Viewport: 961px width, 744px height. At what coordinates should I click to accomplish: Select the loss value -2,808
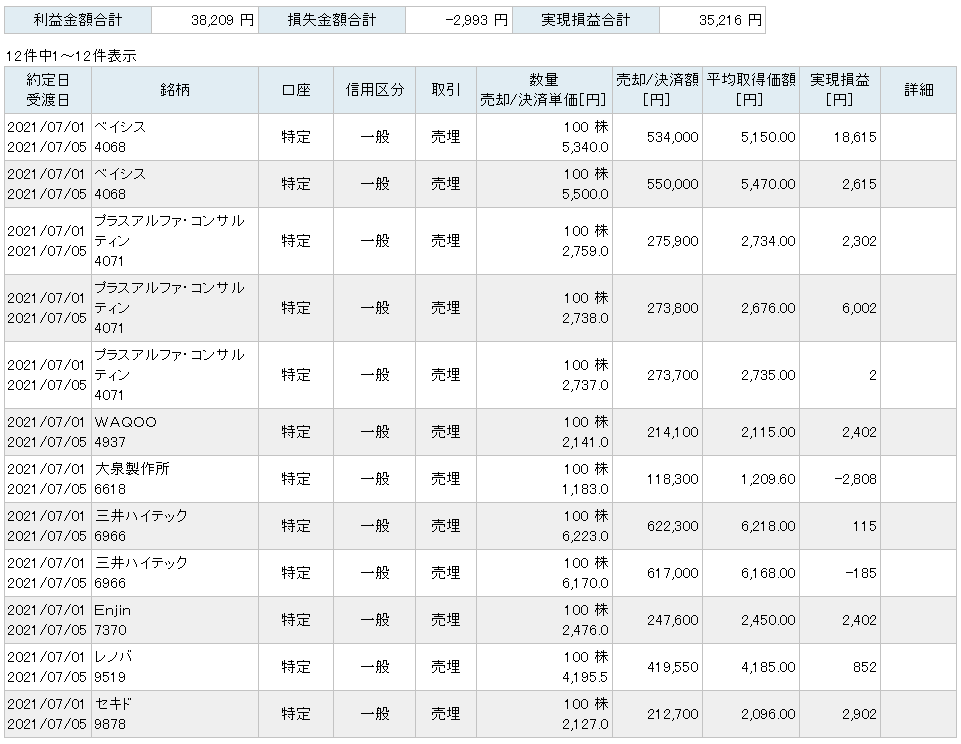(856, 479)
